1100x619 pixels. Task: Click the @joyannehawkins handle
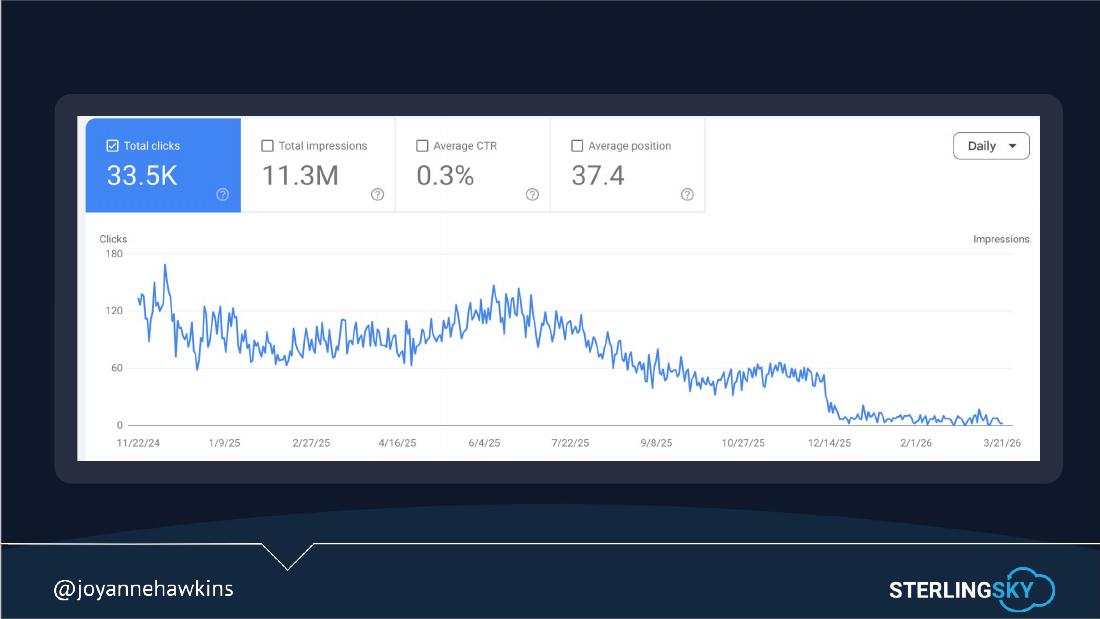tap(143, 589)
